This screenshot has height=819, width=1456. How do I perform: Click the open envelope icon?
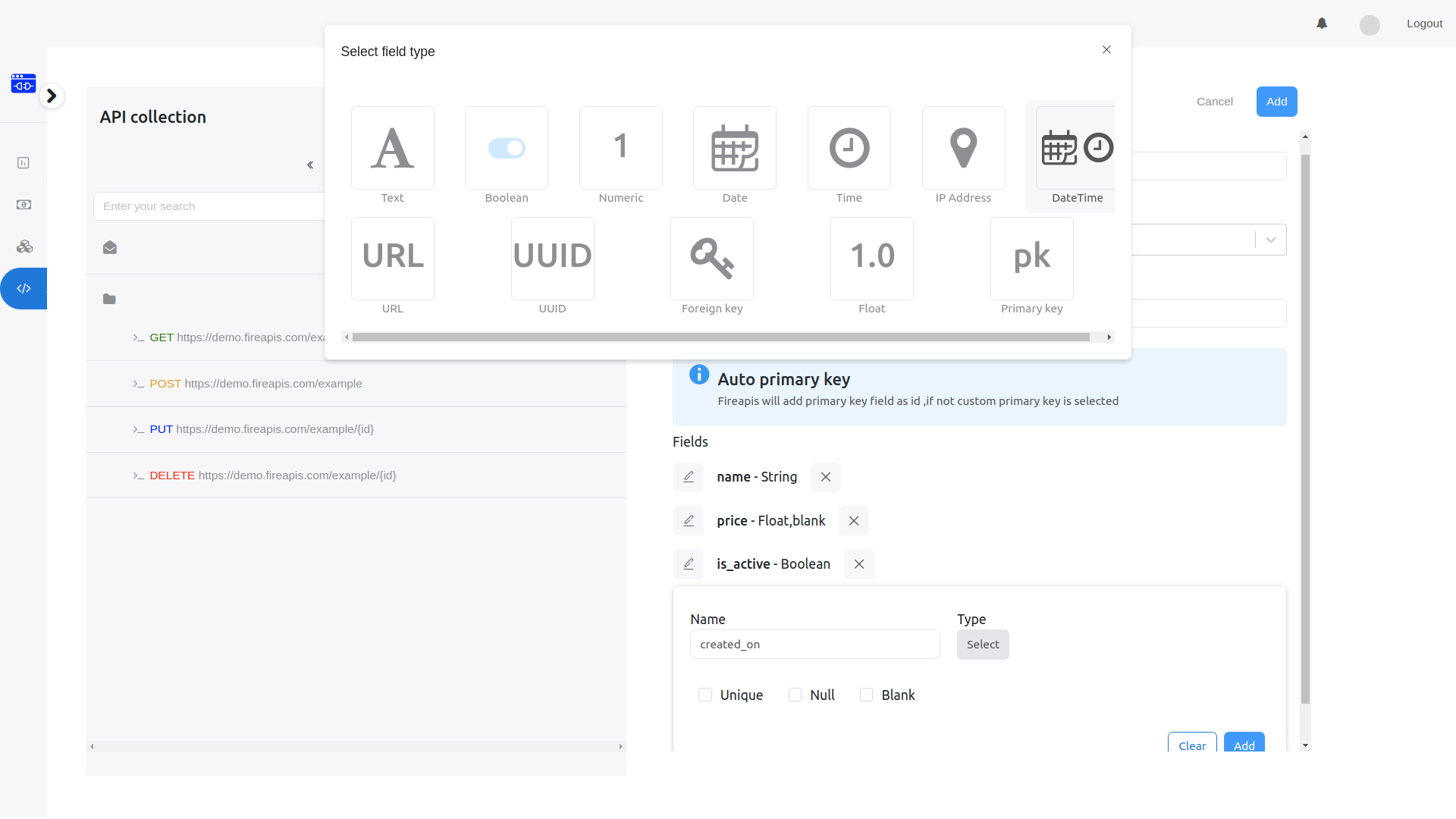pyautogui.click(x=110, y=247)
